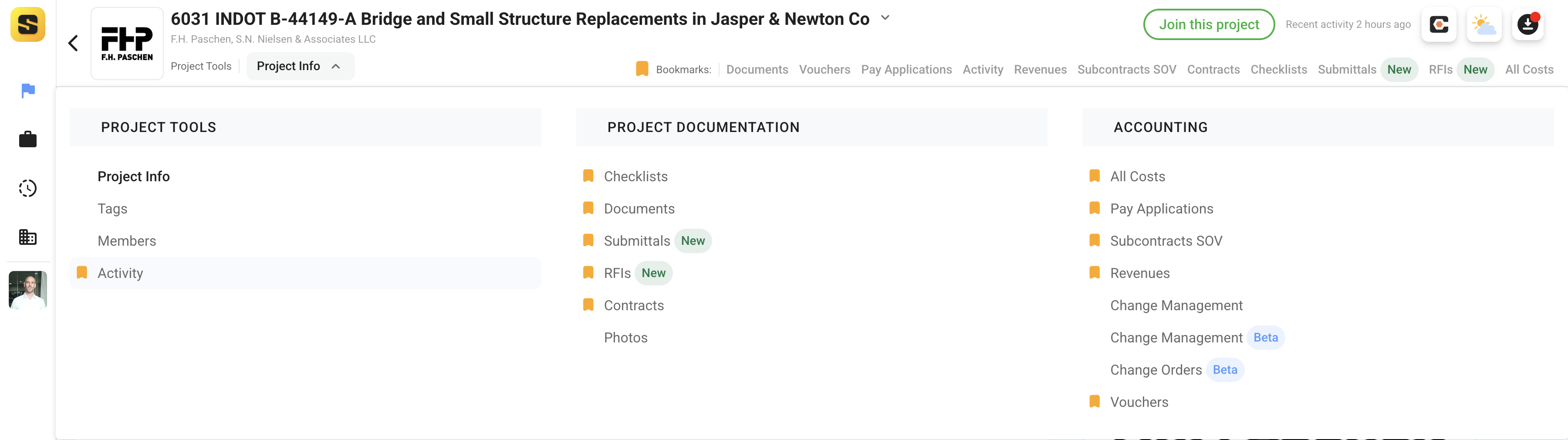Unbookmark the Activity item under Project Tools

click(81, 272)
